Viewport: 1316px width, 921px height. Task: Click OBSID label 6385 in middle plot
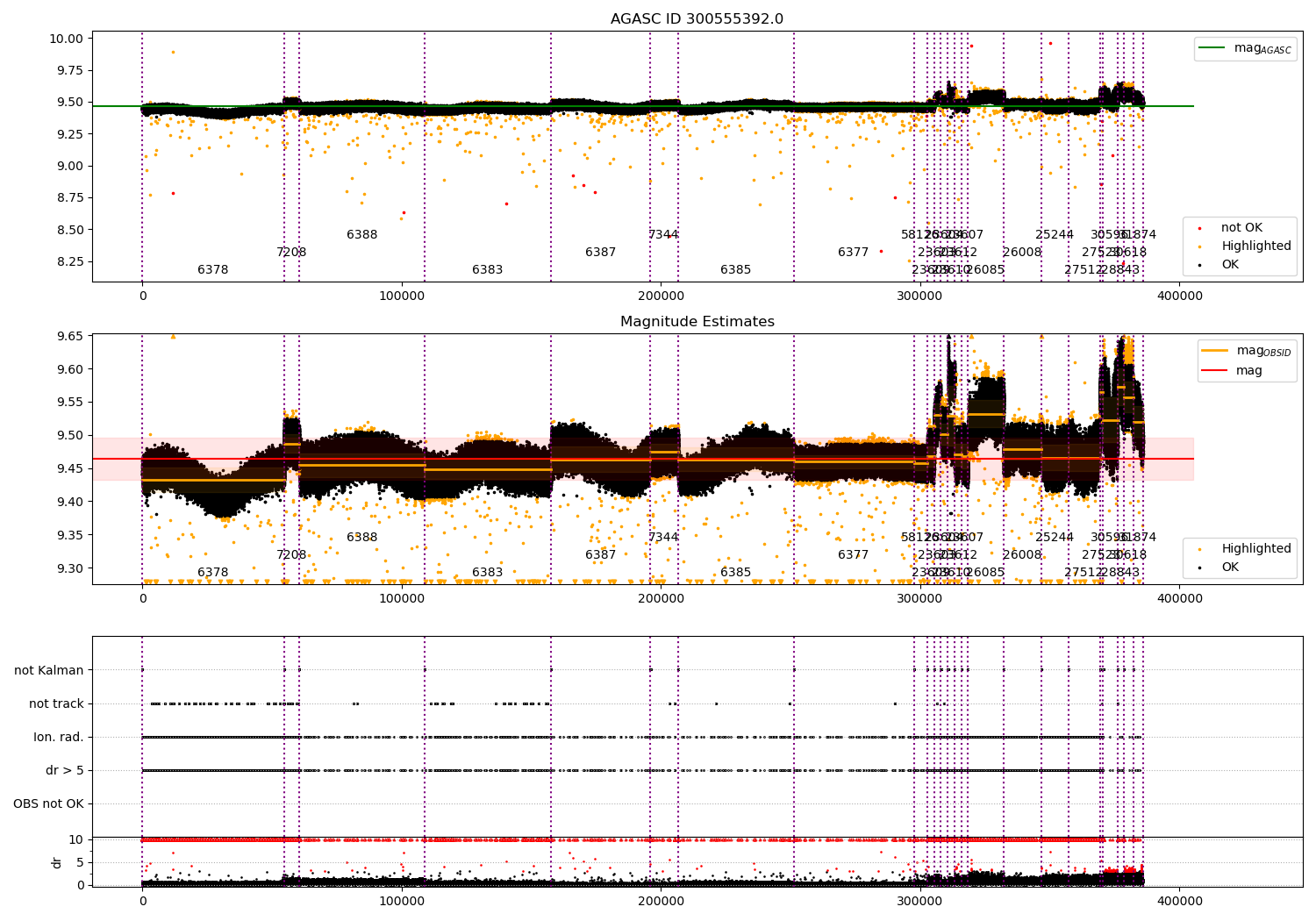point(736,573)
